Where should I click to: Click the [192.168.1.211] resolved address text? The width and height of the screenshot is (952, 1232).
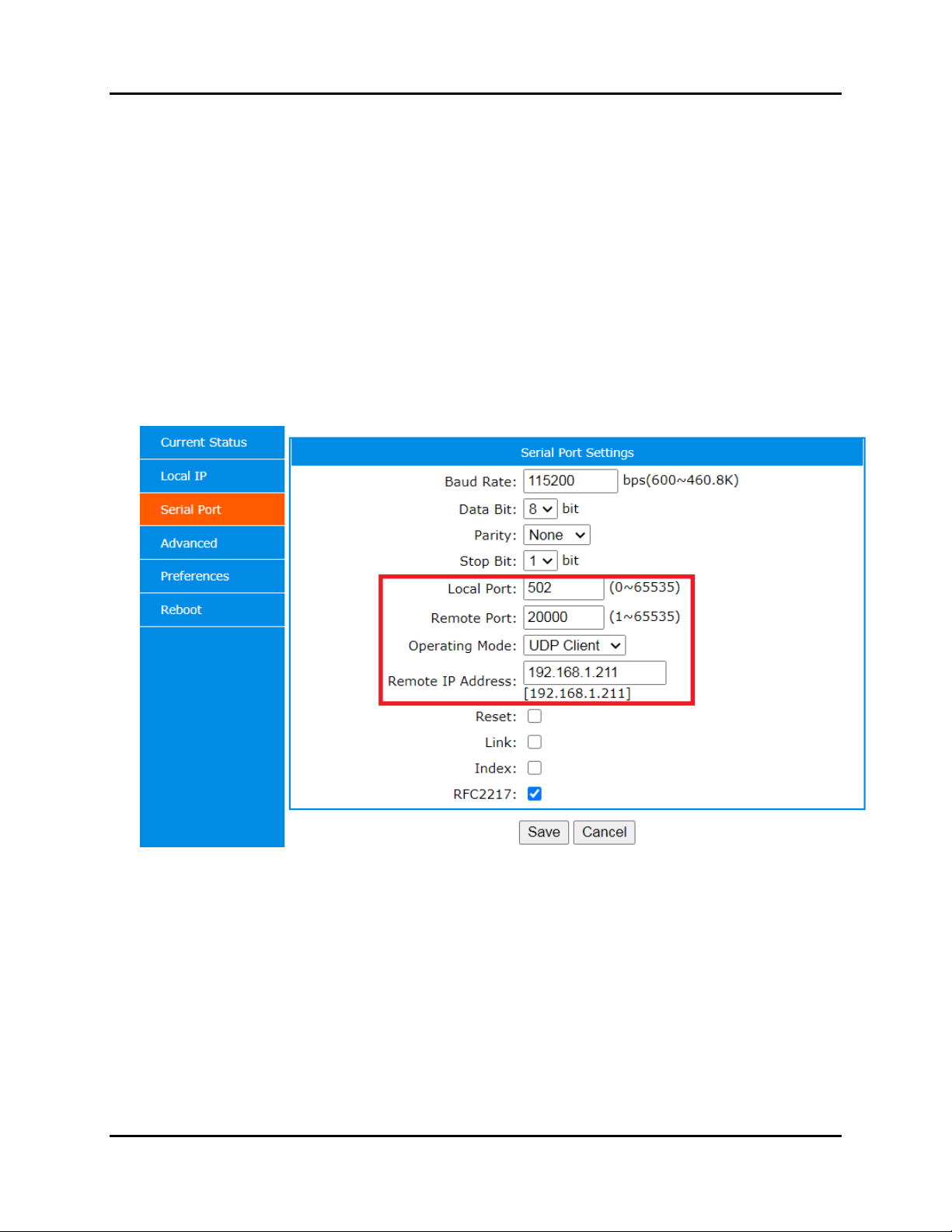pos(577,693)
